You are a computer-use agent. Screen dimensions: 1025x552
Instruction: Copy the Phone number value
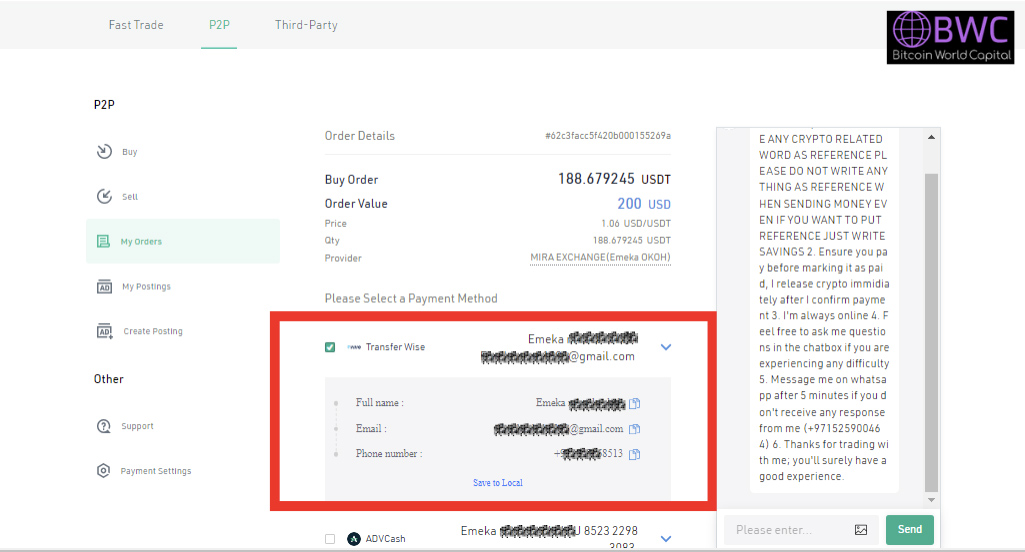pos(634,454)
